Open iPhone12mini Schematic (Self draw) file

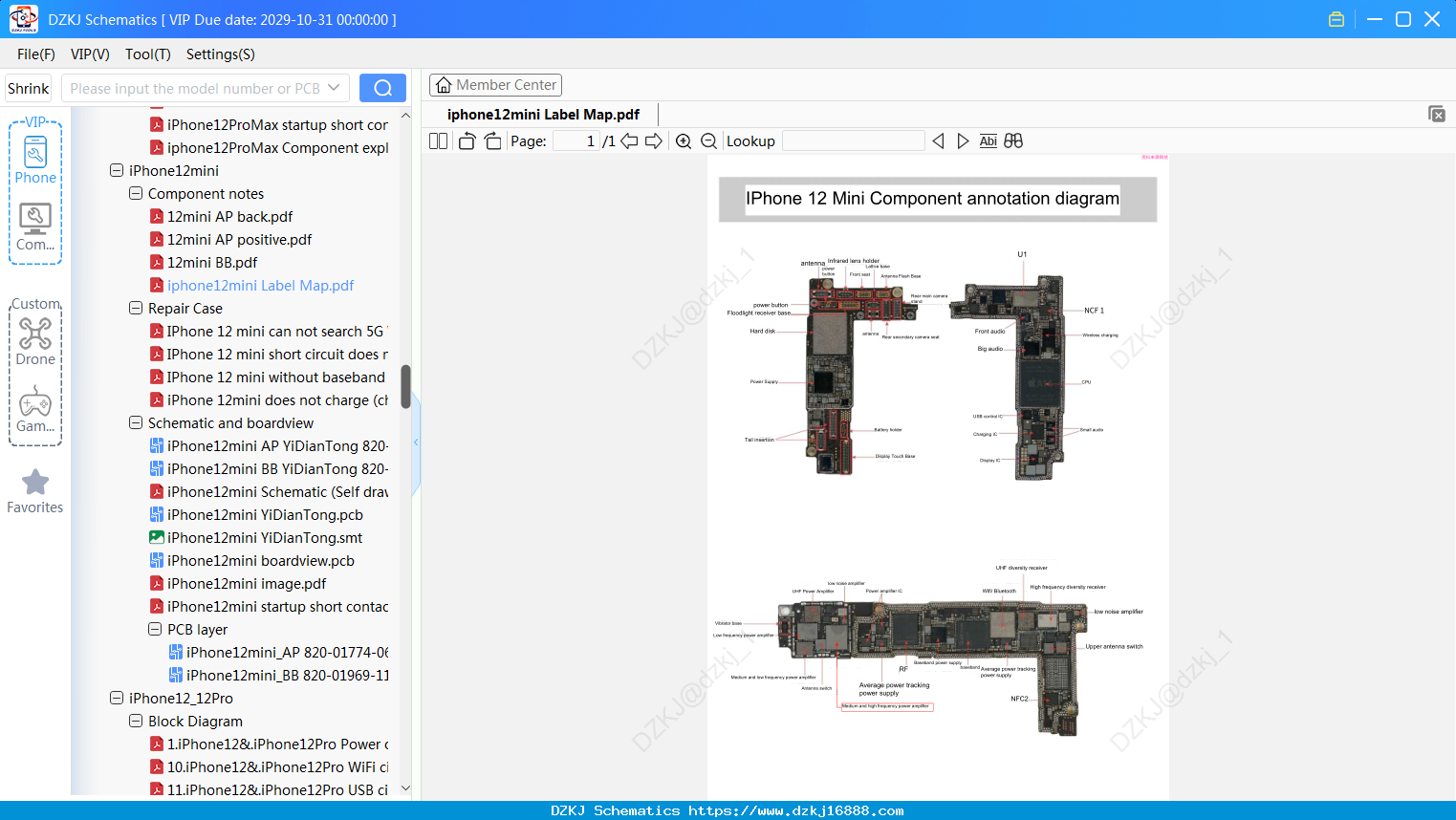(269, 491)
